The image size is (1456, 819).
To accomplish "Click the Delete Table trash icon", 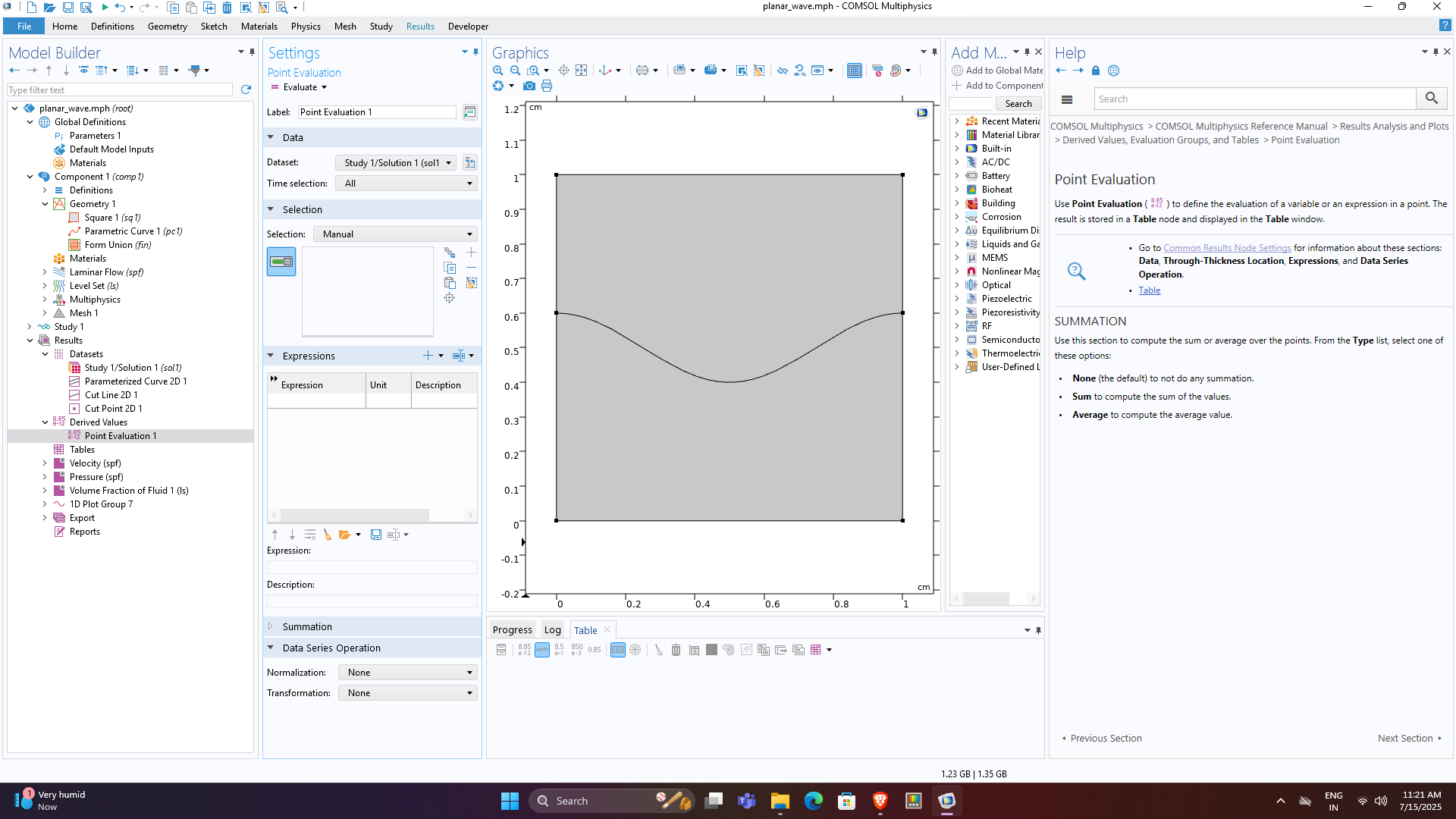I will click(x=676, y=650).
